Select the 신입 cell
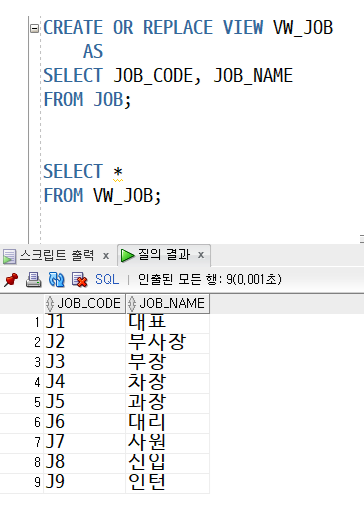Image resolution: width=364 pixels, height=527 pixels. click(x=168, y=462)
